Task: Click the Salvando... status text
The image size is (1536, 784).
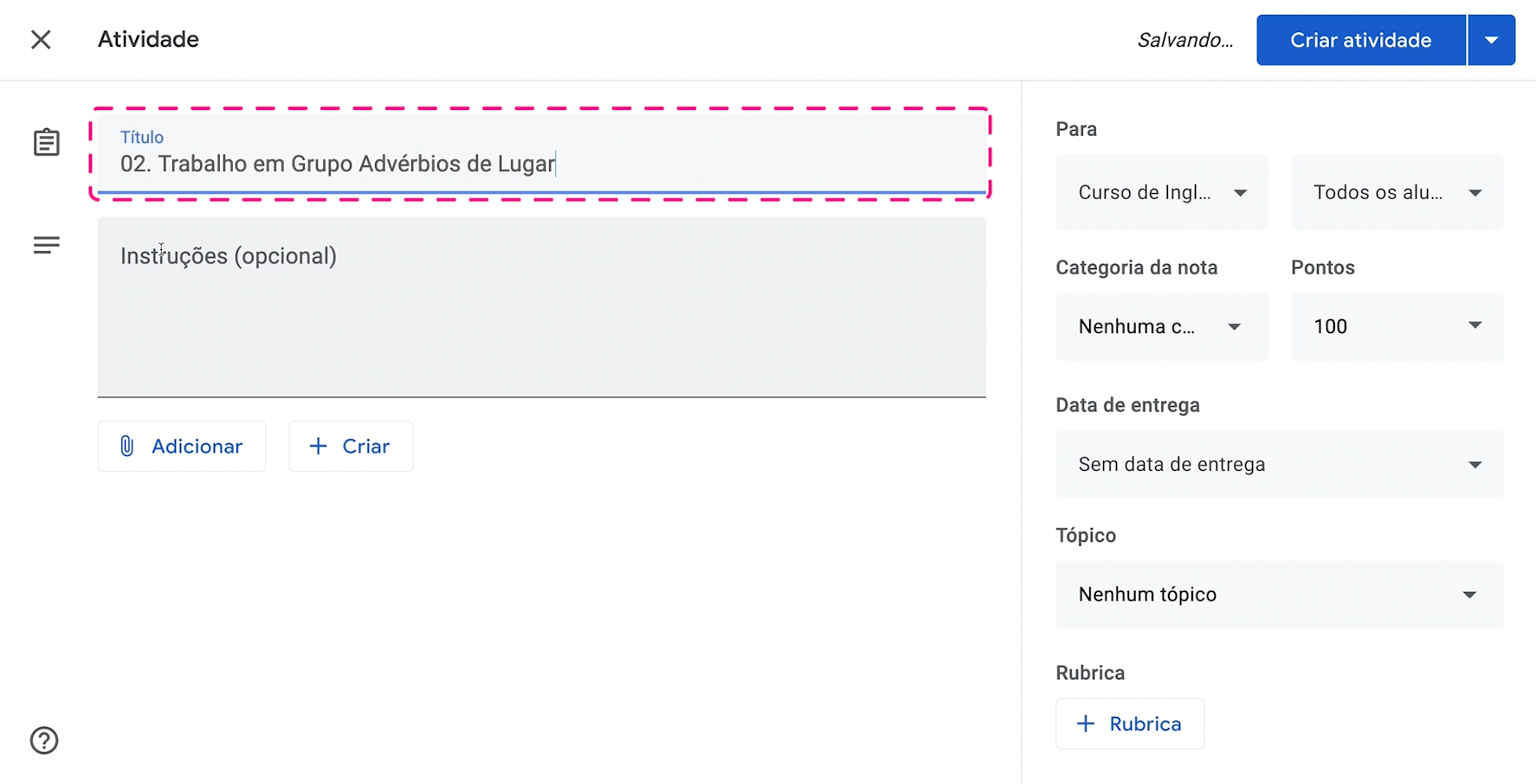Action: point(1185,40)
